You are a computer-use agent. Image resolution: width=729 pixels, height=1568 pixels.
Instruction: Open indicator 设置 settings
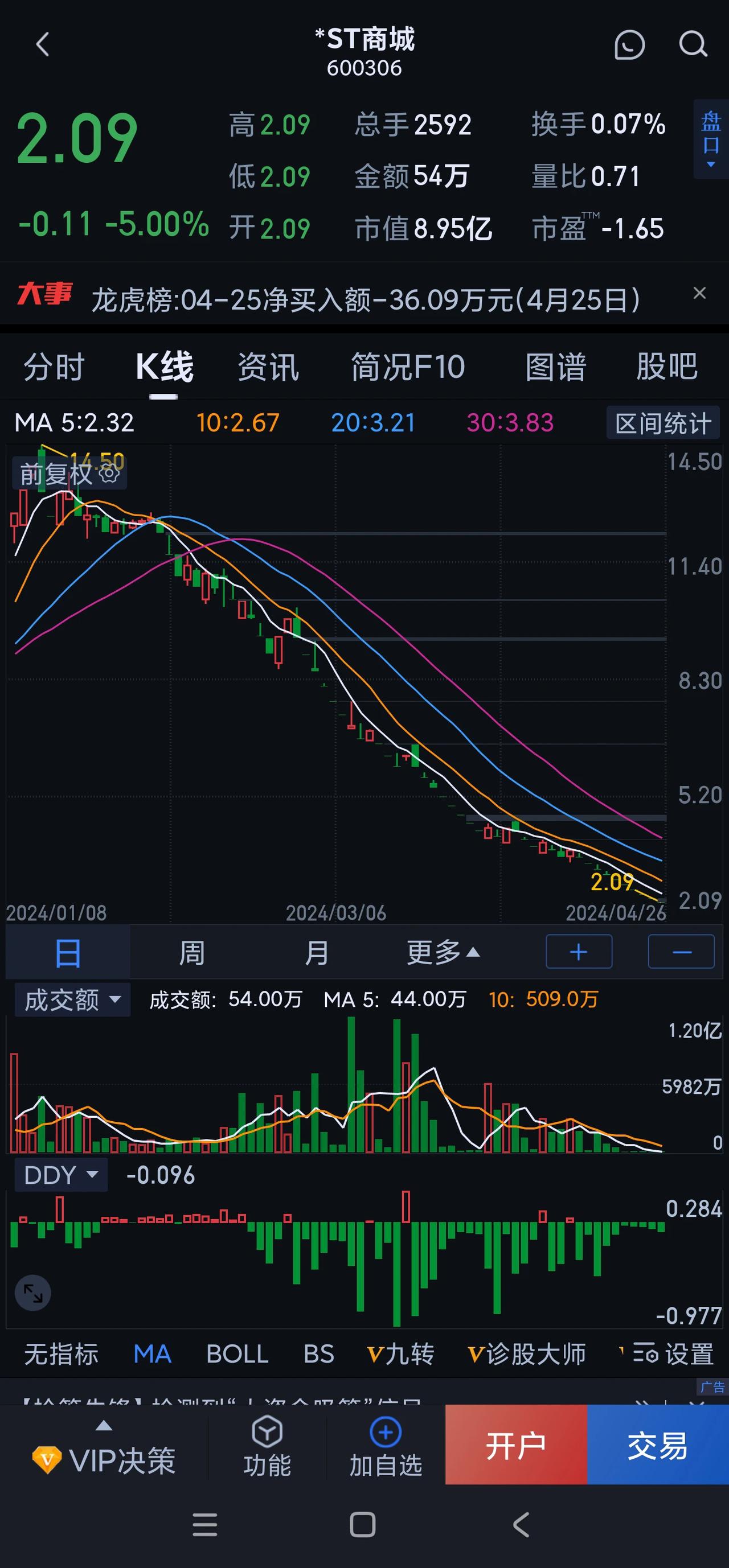pyautogui.click(x=673, y=1355)
